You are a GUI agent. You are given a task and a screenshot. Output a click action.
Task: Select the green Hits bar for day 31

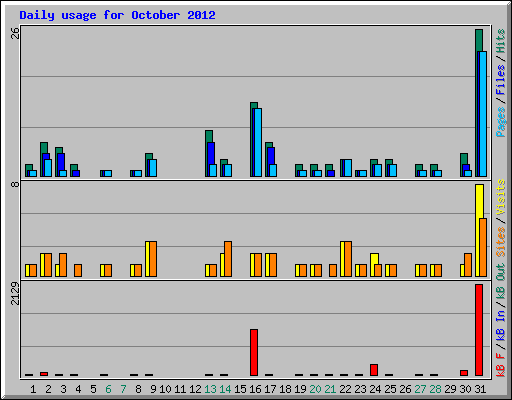point(479,40)
